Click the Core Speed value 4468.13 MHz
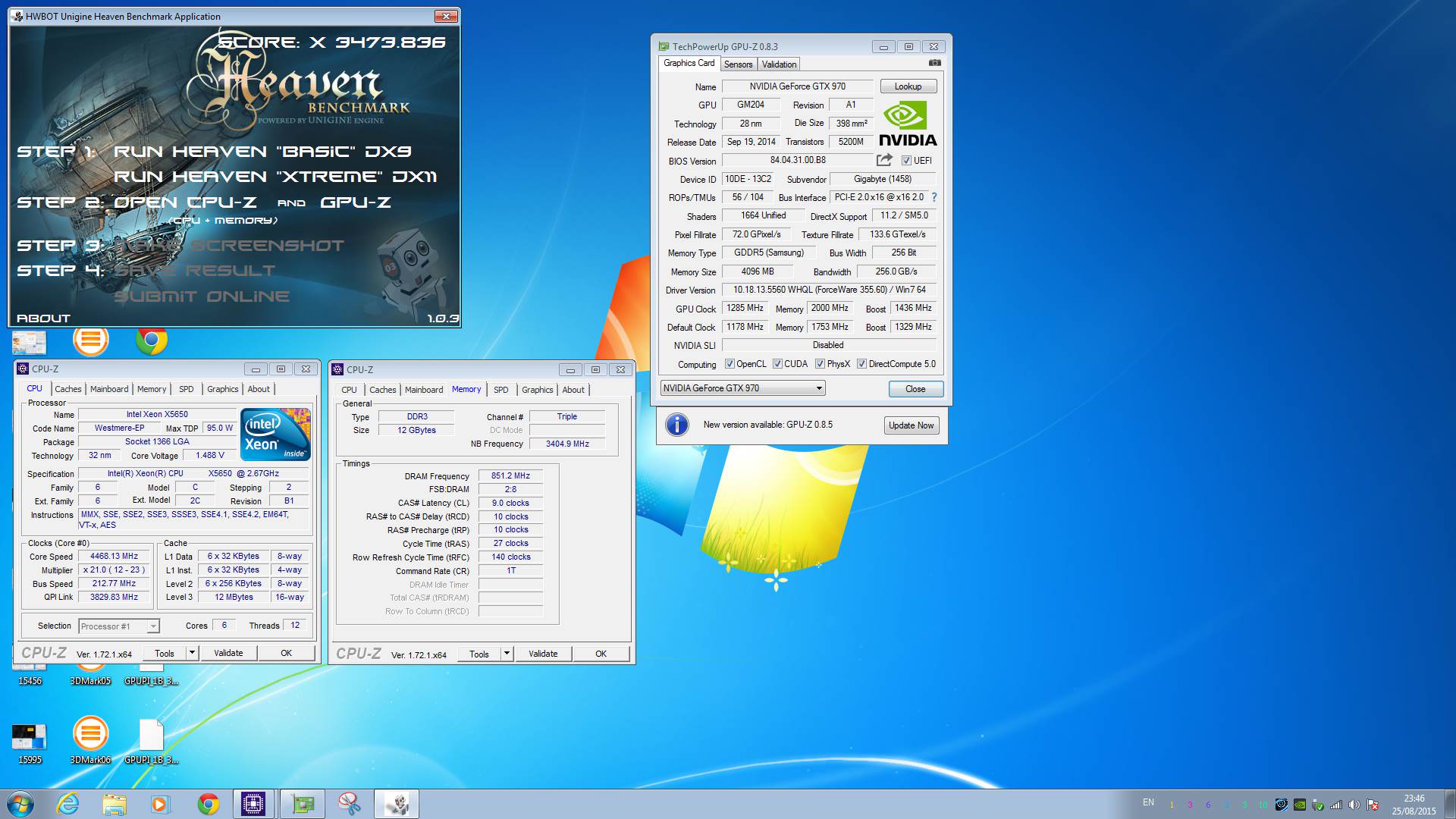 coord(114,556)
